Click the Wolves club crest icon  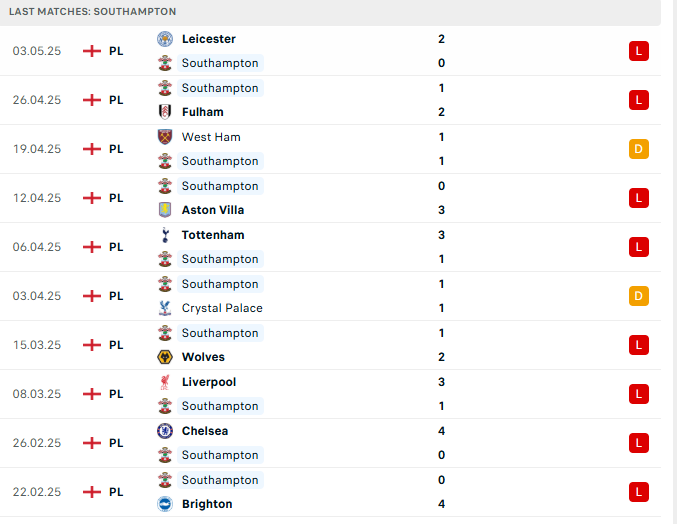coord(165,357)
